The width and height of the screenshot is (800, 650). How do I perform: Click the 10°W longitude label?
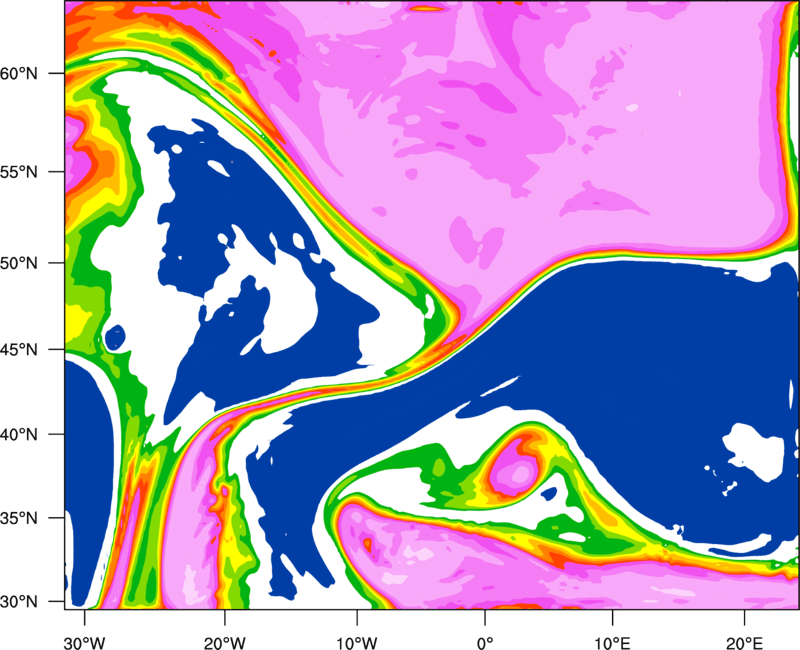pyautogui.click(x=357, y=643)
